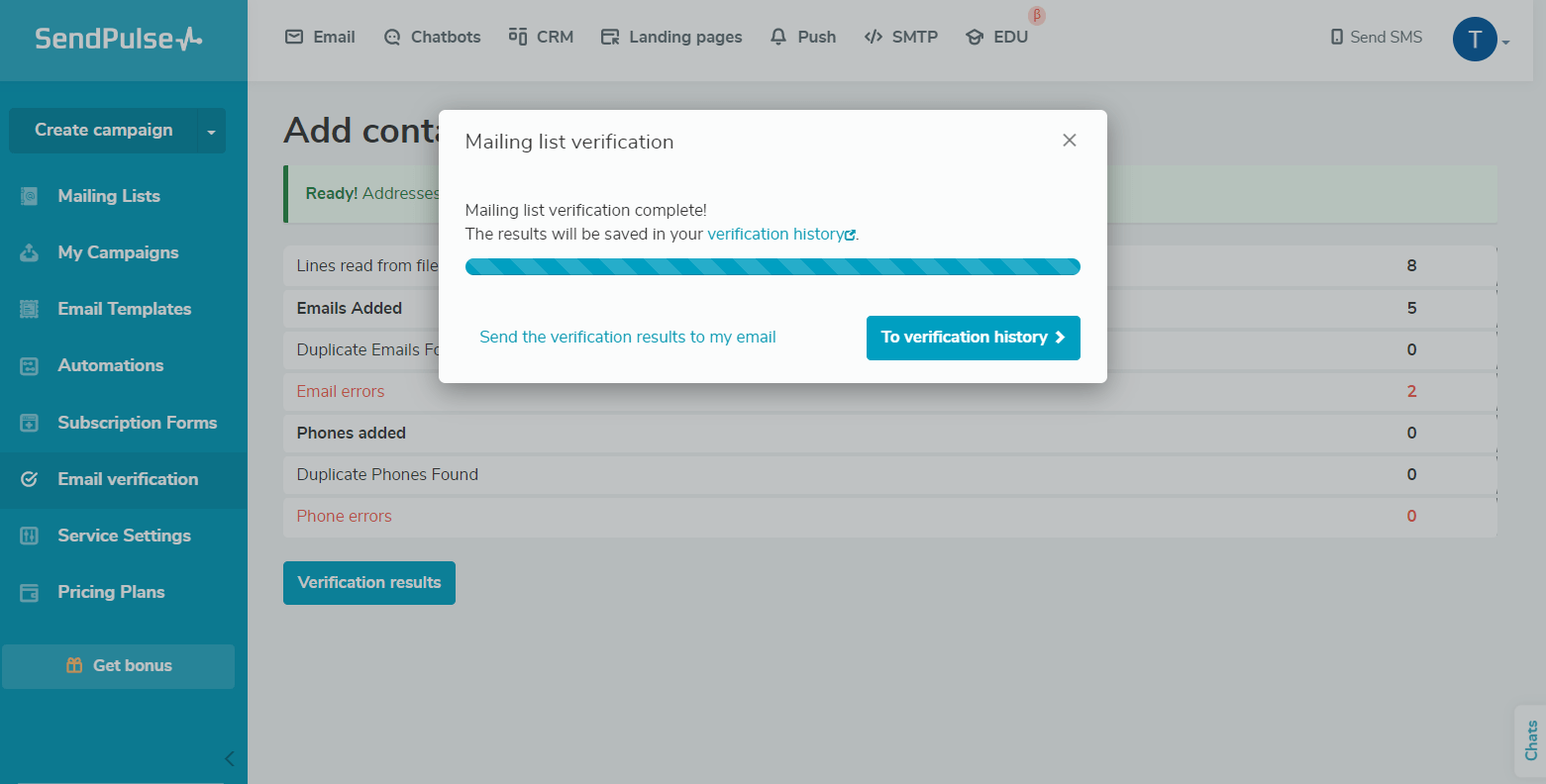Collapse the sidebar with the chevron
Image resolution: width=1546 pixels, height=784 pixels.
click(229, 758)
